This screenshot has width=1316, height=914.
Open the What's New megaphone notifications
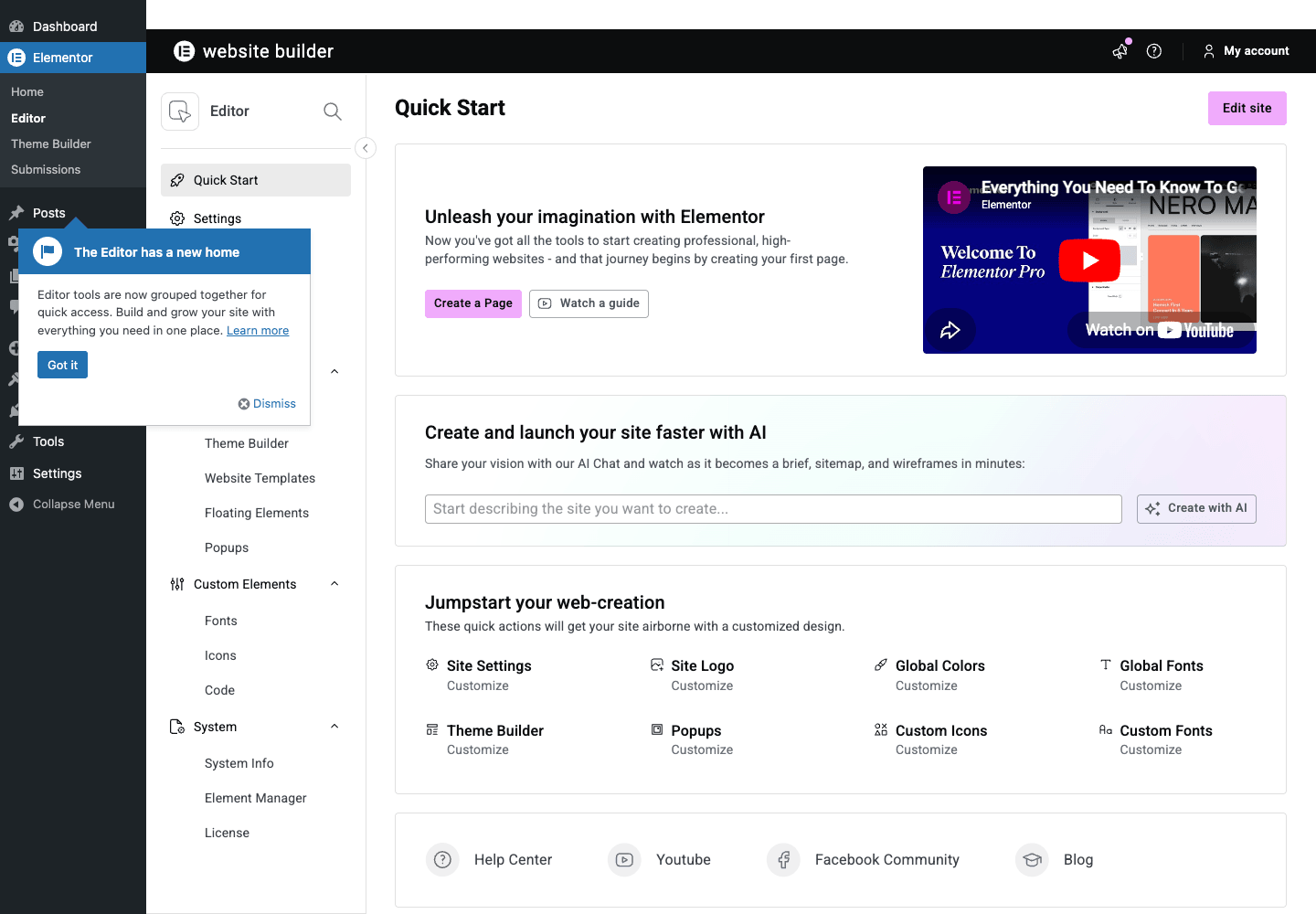pos(1120,51)
